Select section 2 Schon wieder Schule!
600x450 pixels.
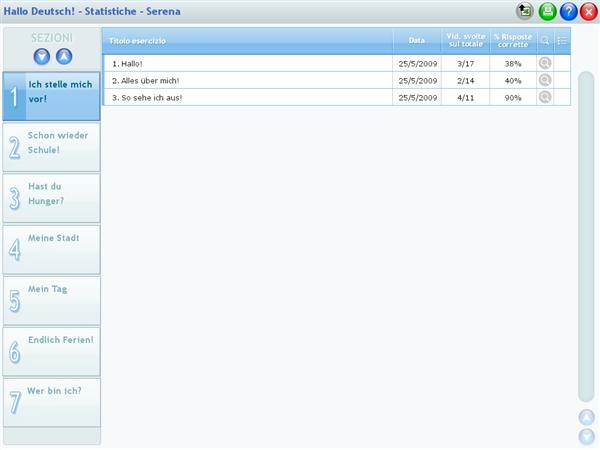[51, 147]
